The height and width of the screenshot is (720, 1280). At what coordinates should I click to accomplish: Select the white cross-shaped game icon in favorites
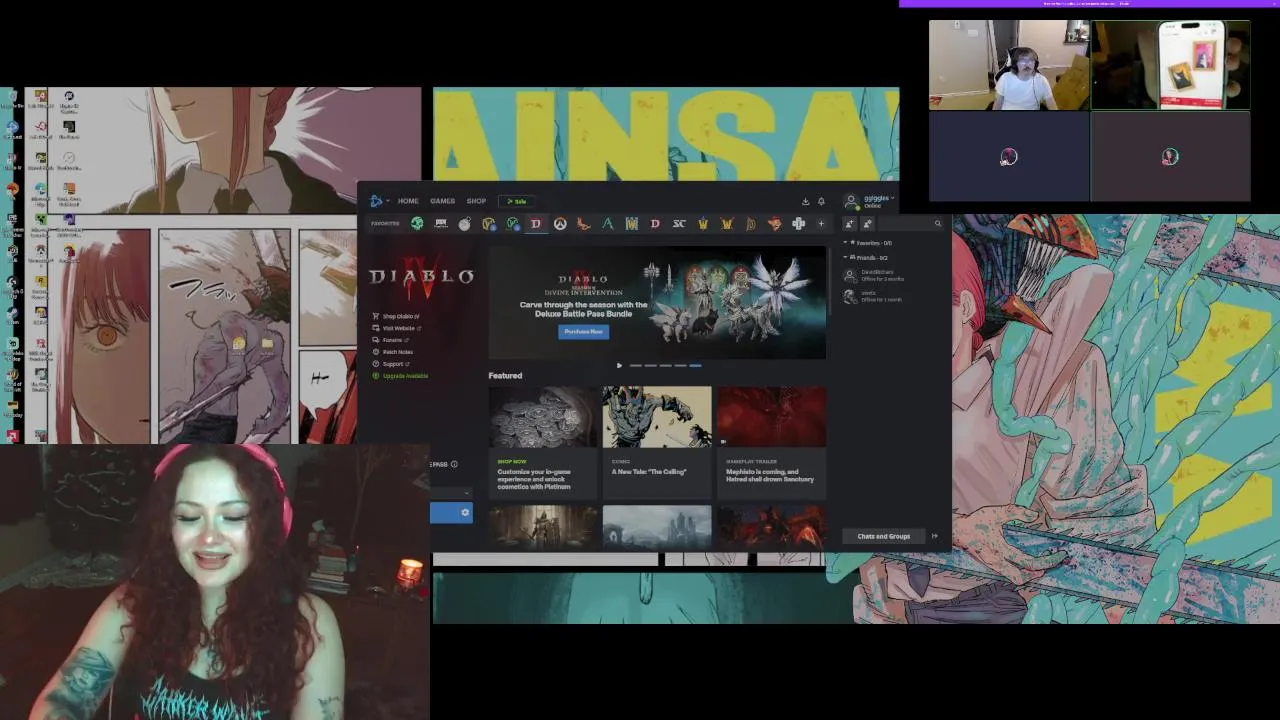click(798, 224)
